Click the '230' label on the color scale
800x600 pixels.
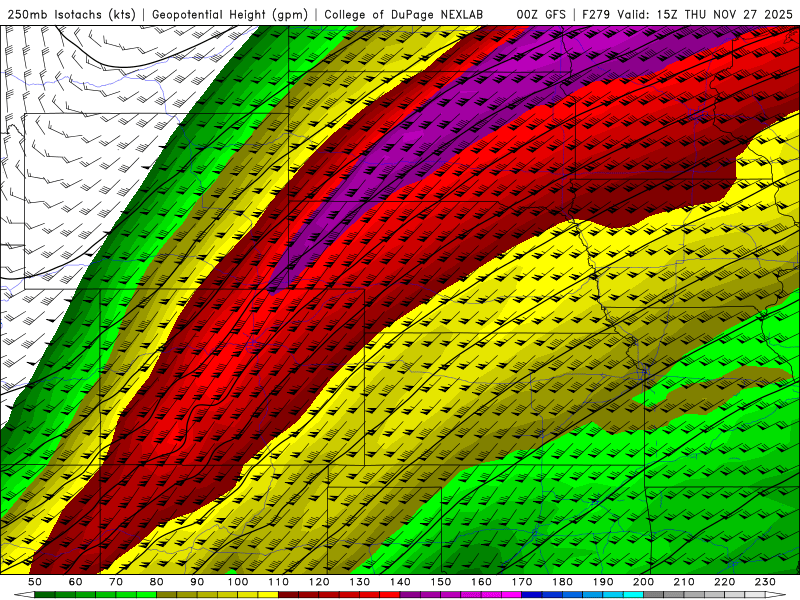click(x=765, y=582)
